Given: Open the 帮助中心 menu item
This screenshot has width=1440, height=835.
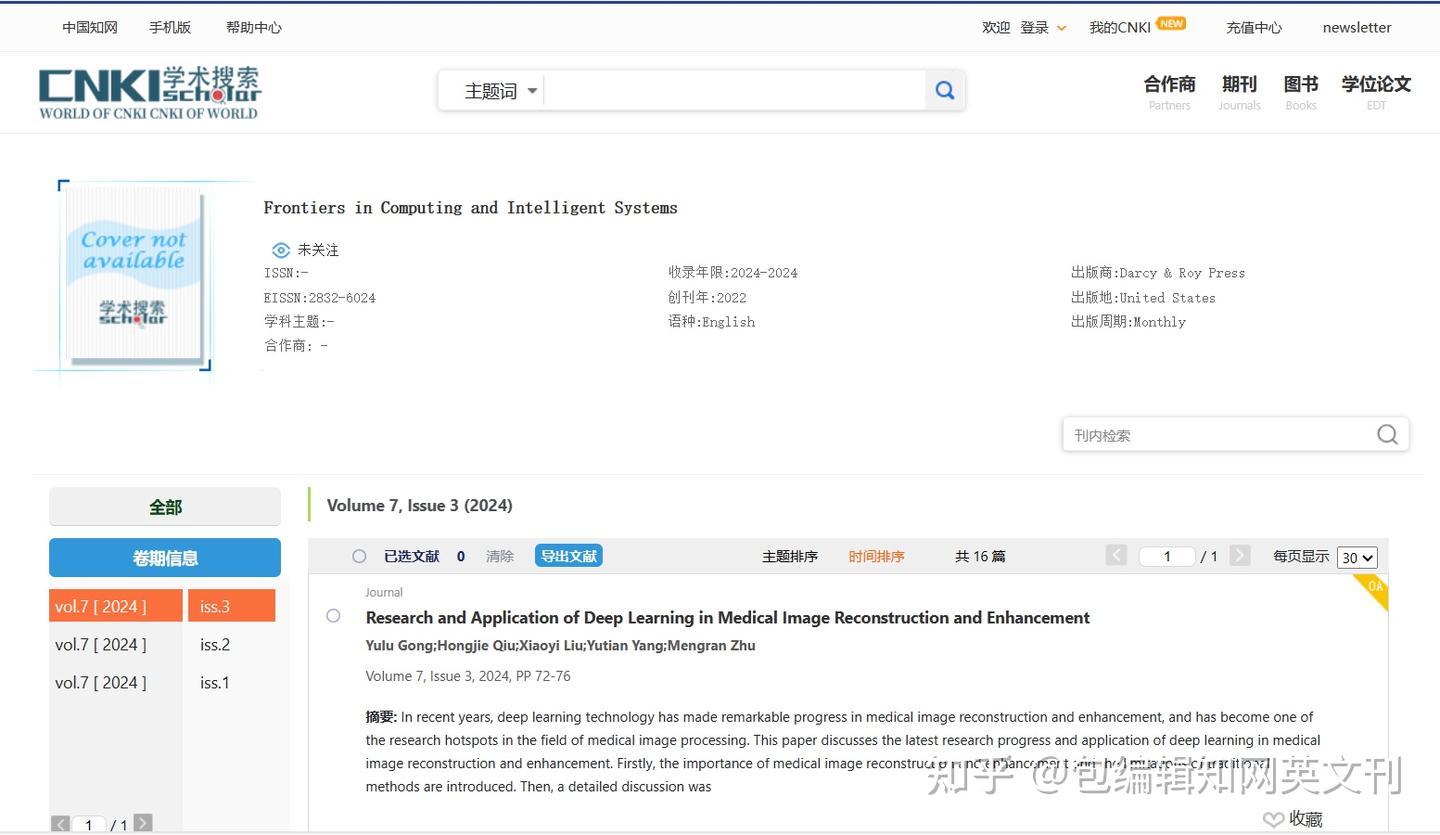Looking at the screenshot, I should pos(253,27).
